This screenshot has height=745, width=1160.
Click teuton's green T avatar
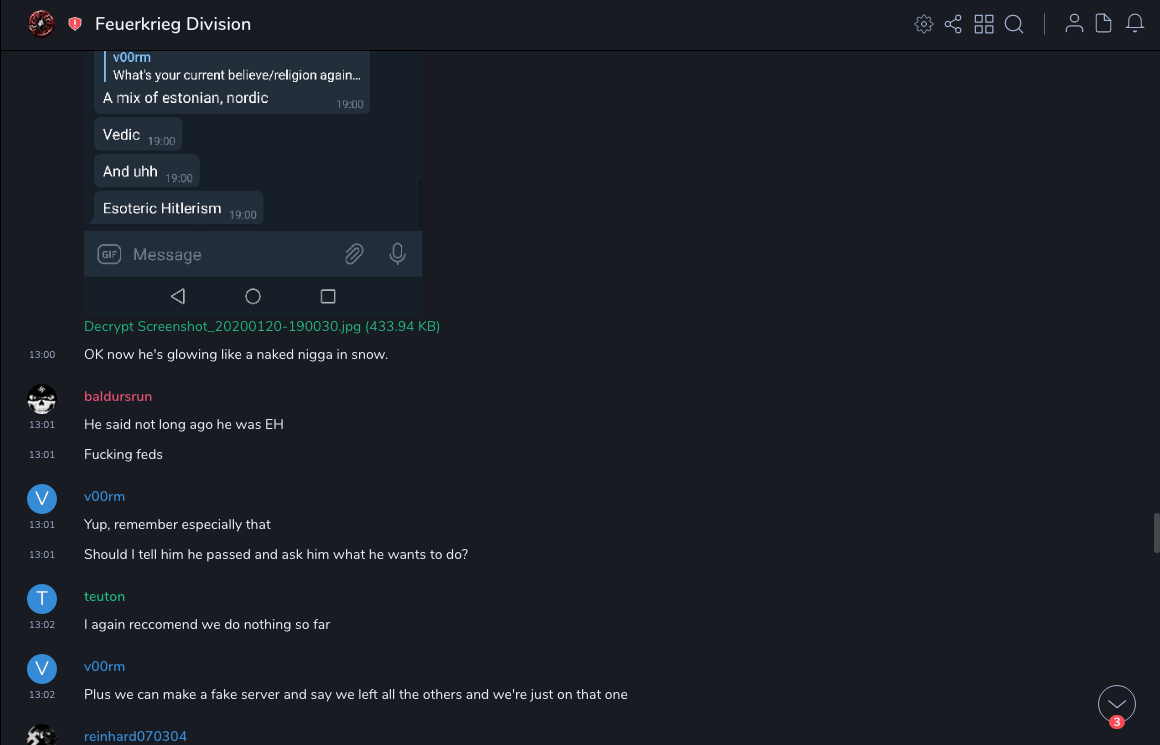41,599
